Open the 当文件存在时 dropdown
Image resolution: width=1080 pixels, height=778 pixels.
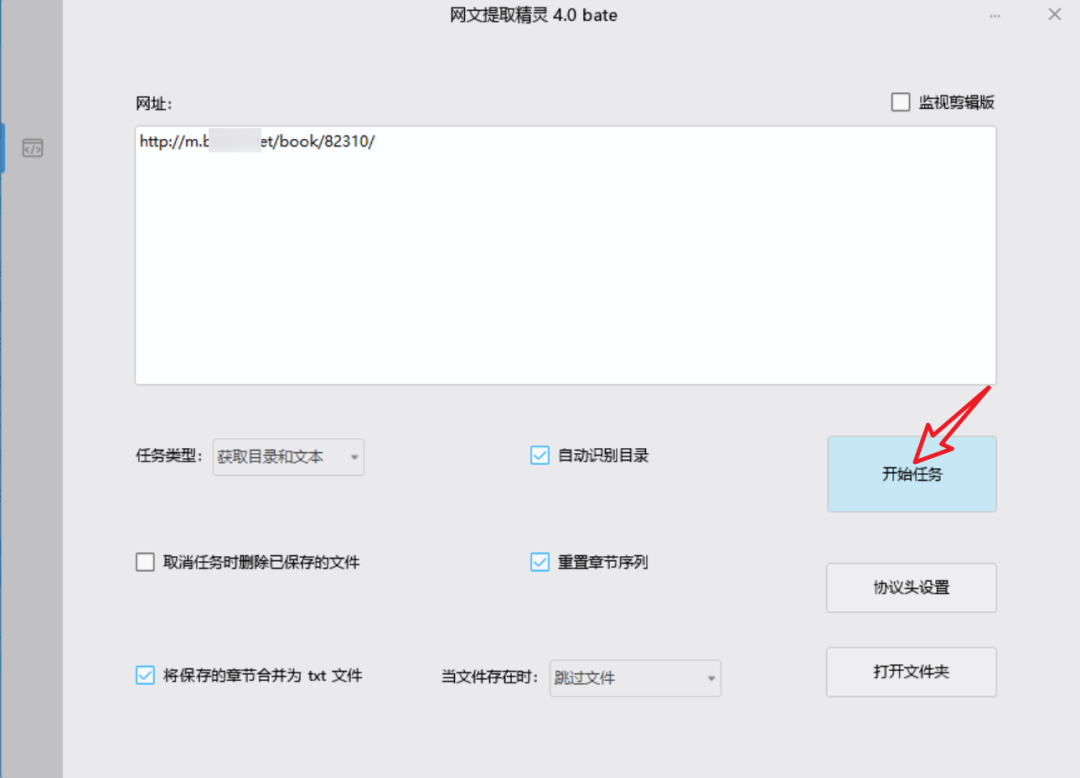[635, 678]
